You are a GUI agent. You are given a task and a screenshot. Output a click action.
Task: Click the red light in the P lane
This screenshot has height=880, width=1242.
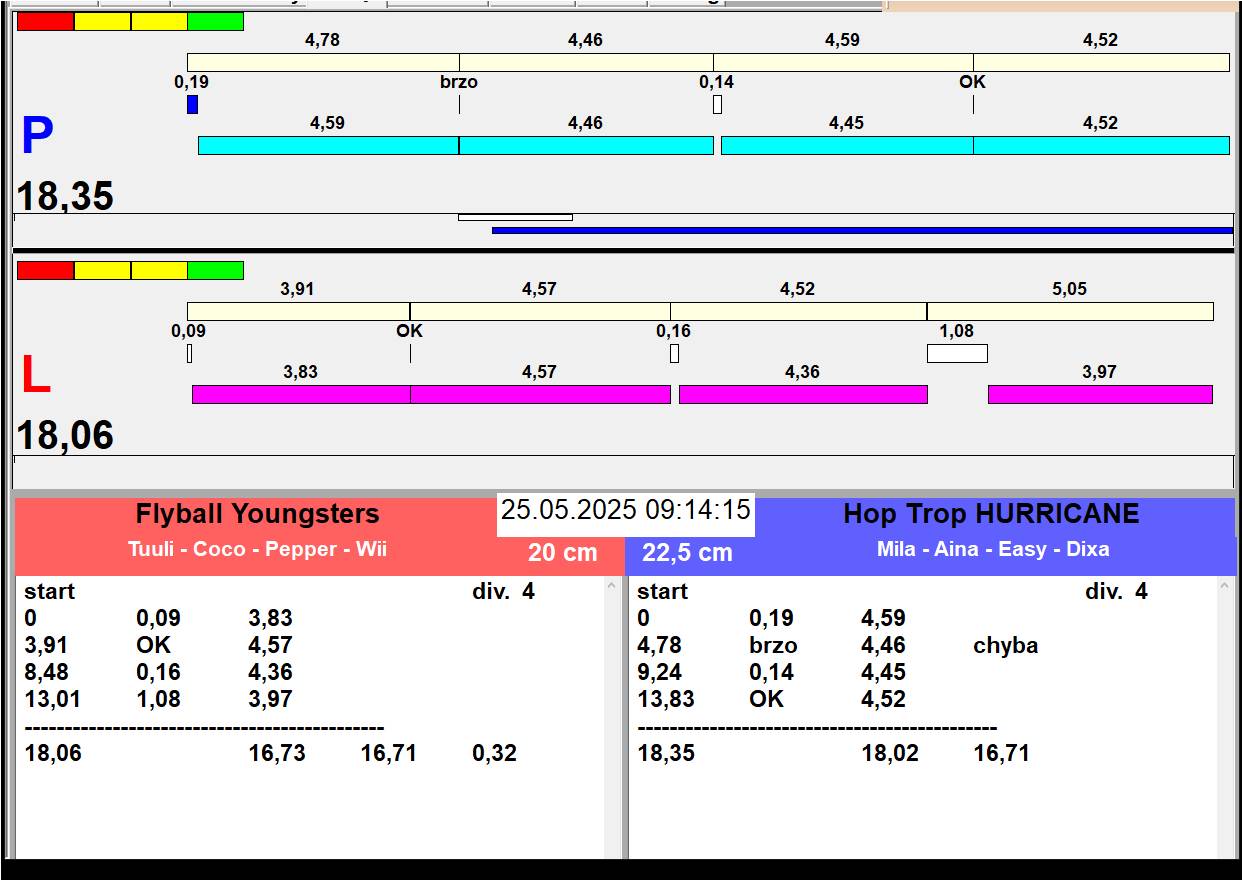46,21
